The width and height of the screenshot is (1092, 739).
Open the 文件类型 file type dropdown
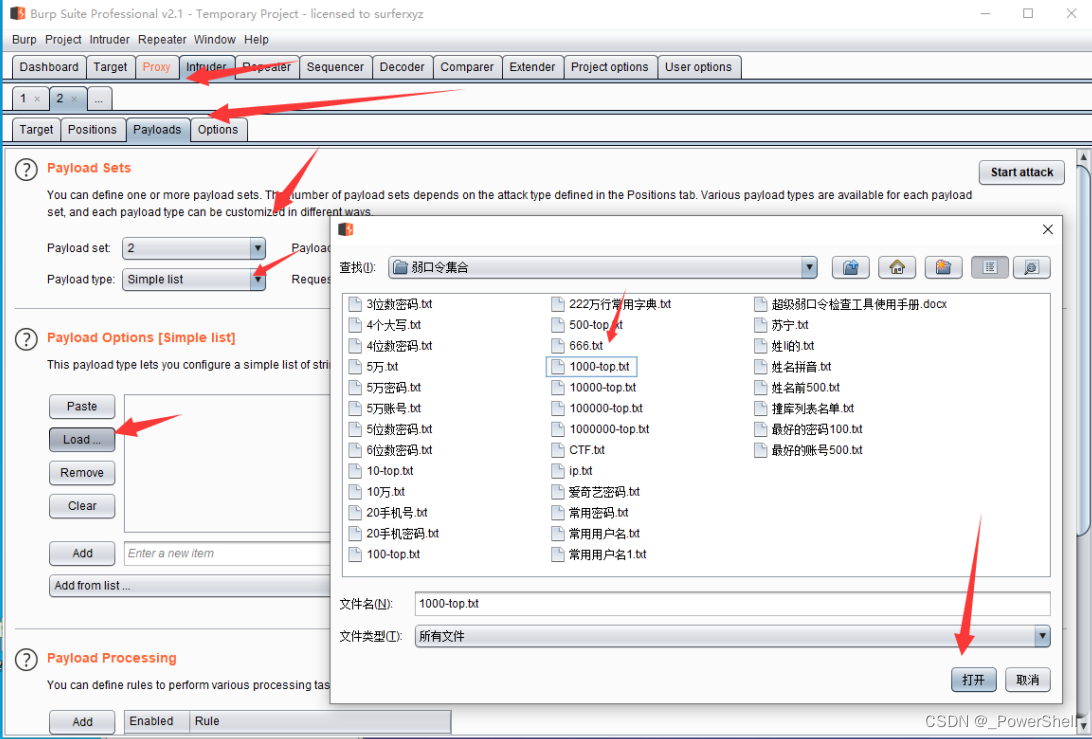pos(1042,636)
